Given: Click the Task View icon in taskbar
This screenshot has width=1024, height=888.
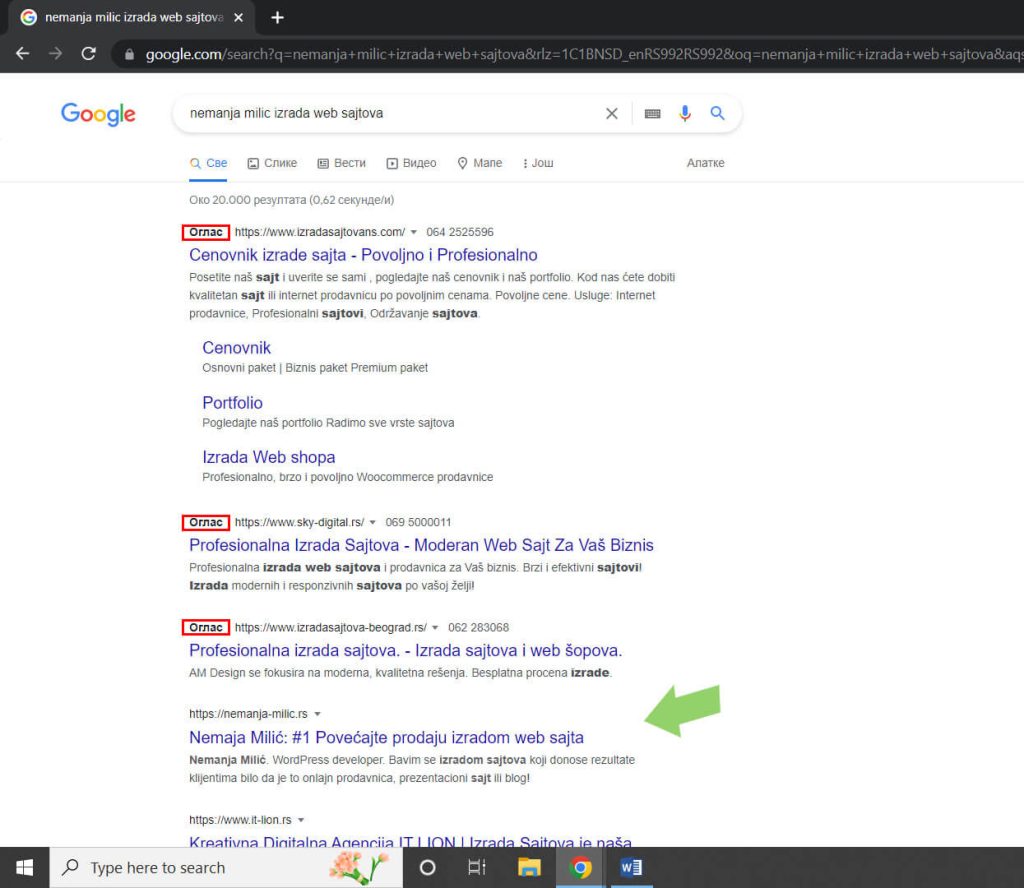Looking at the screenshot, I should click(476, 867).
